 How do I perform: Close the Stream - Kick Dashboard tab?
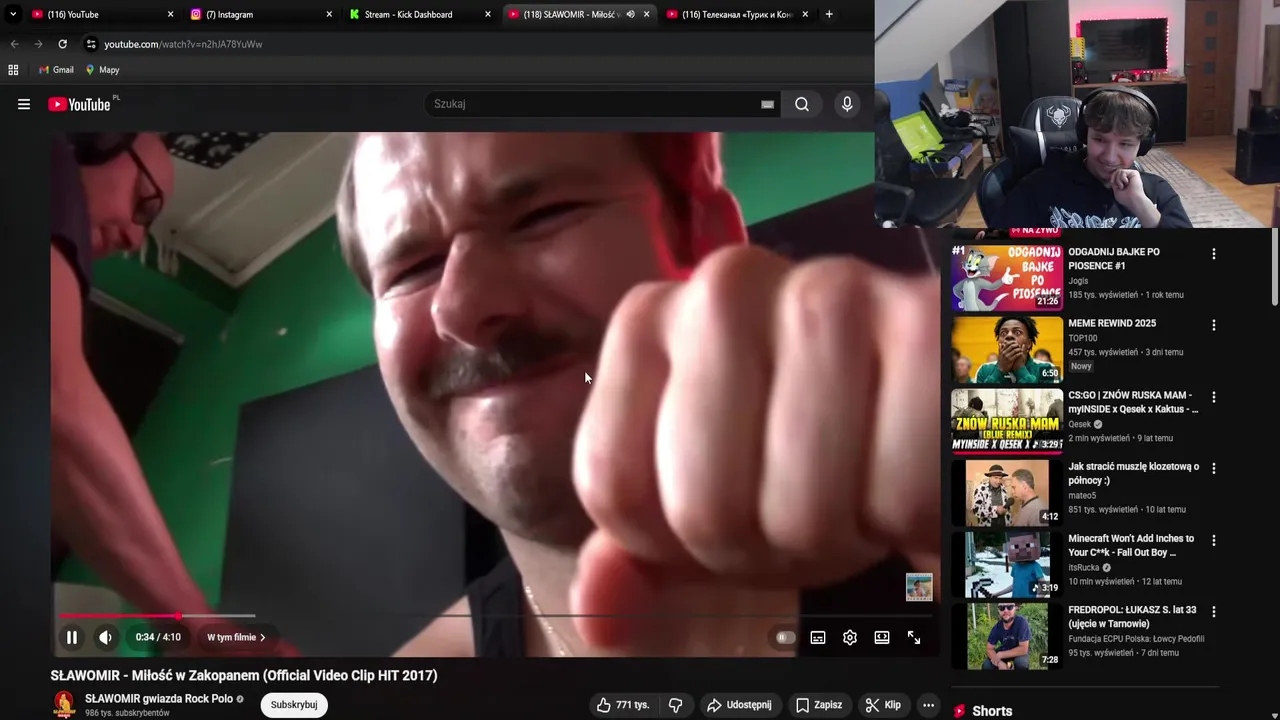pos(488,14)
